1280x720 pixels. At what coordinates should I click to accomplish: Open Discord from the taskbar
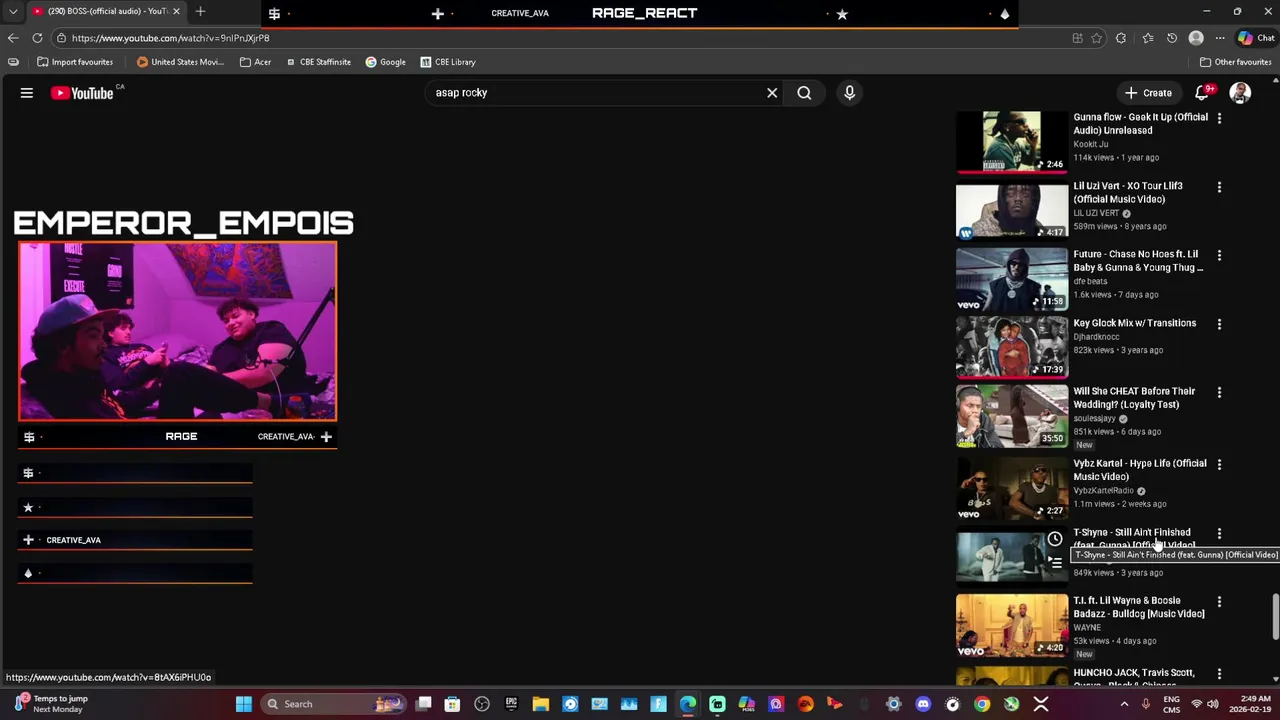pos(923,704)
